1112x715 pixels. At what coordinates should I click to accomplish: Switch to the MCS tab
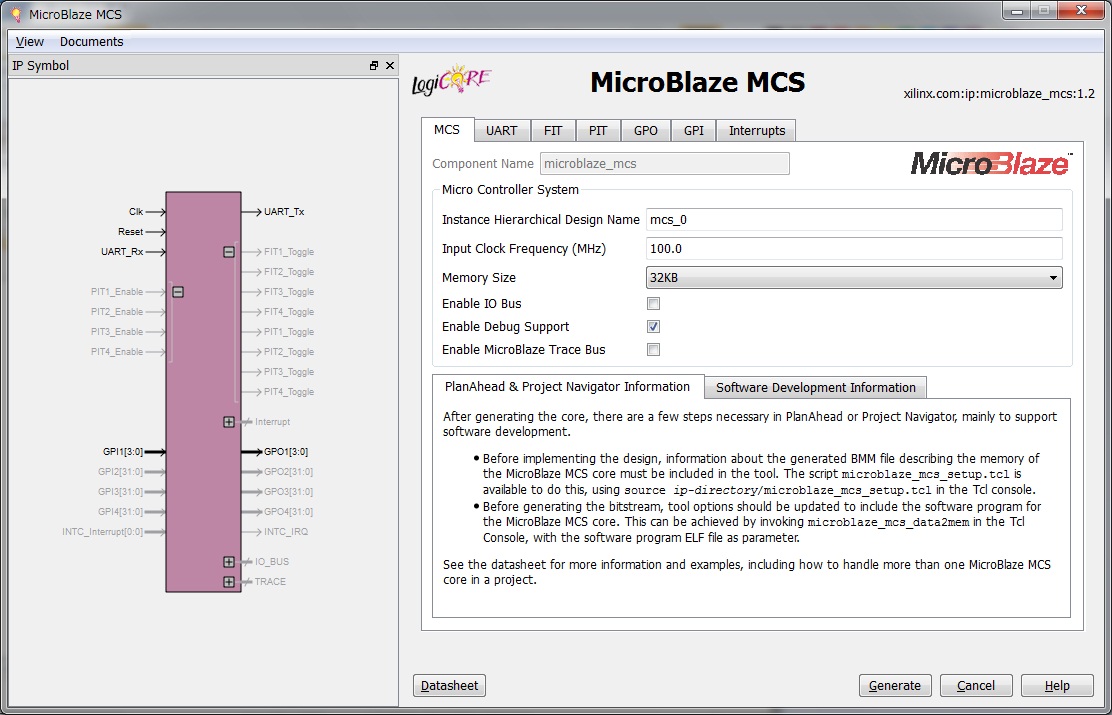pyautogui.click(x=447, y=130)
